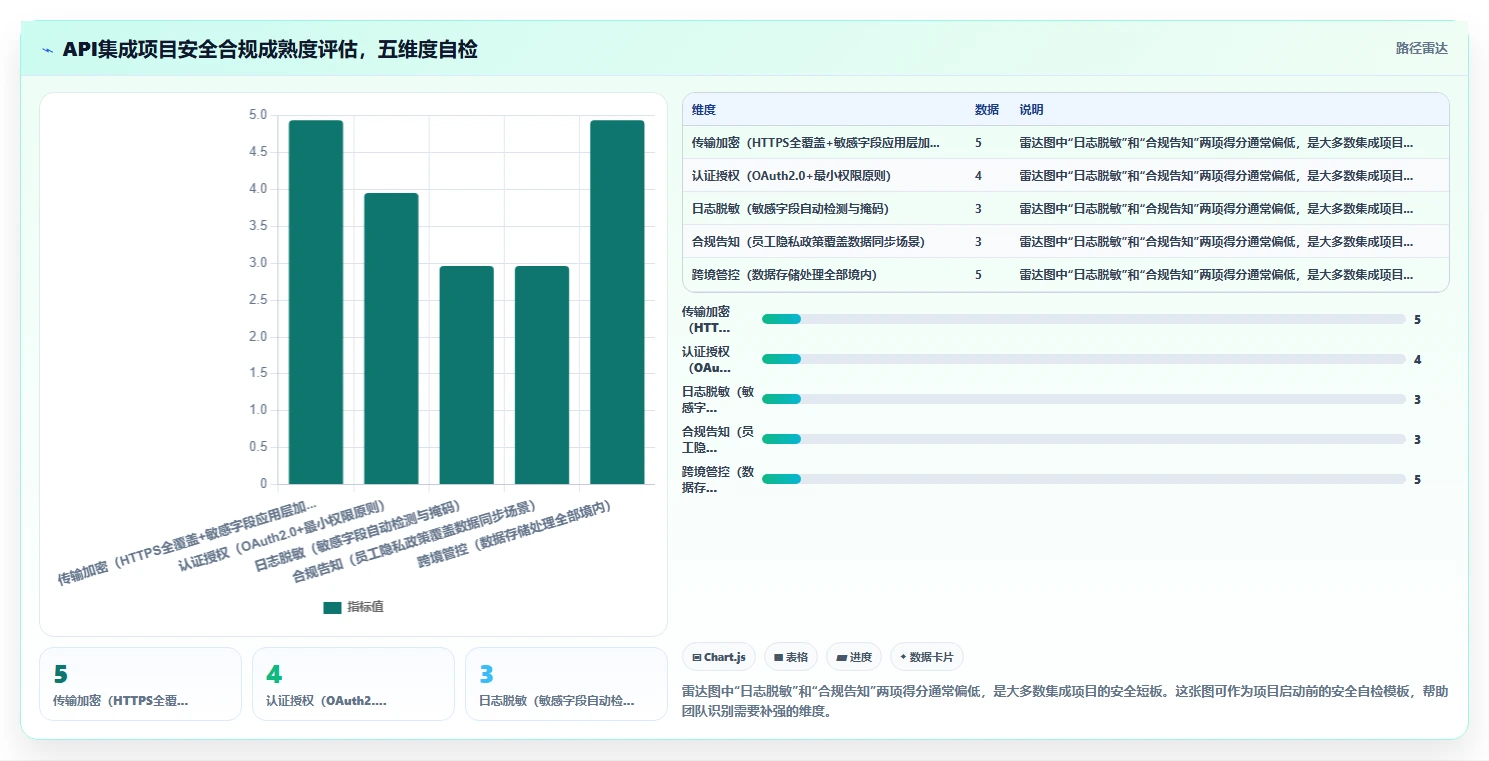
Task: Select the 数据卡片 chip
Action: (x=927, y=657)
